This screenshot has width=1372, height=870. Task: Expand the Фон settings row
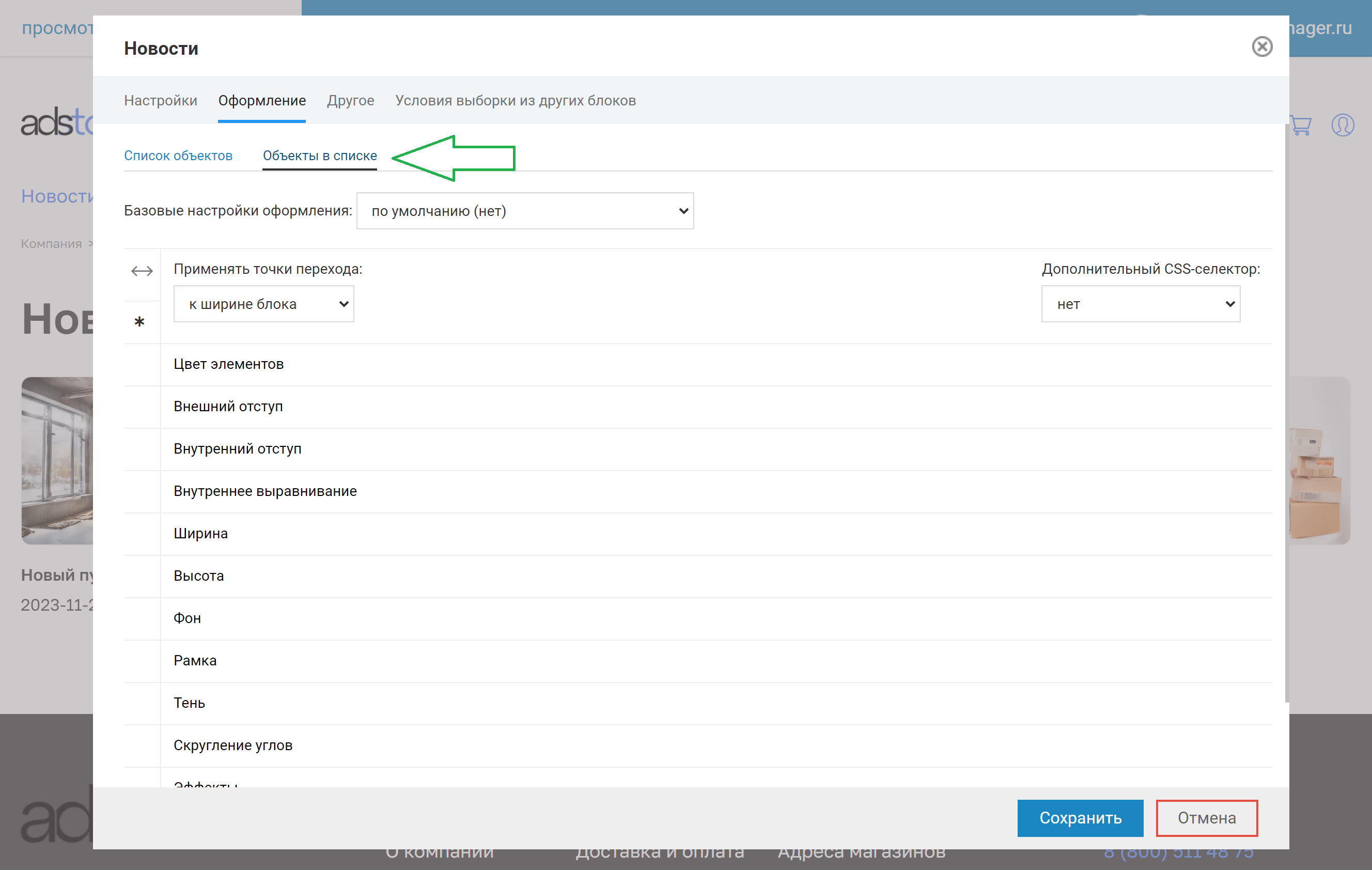(x=188, y=618)
